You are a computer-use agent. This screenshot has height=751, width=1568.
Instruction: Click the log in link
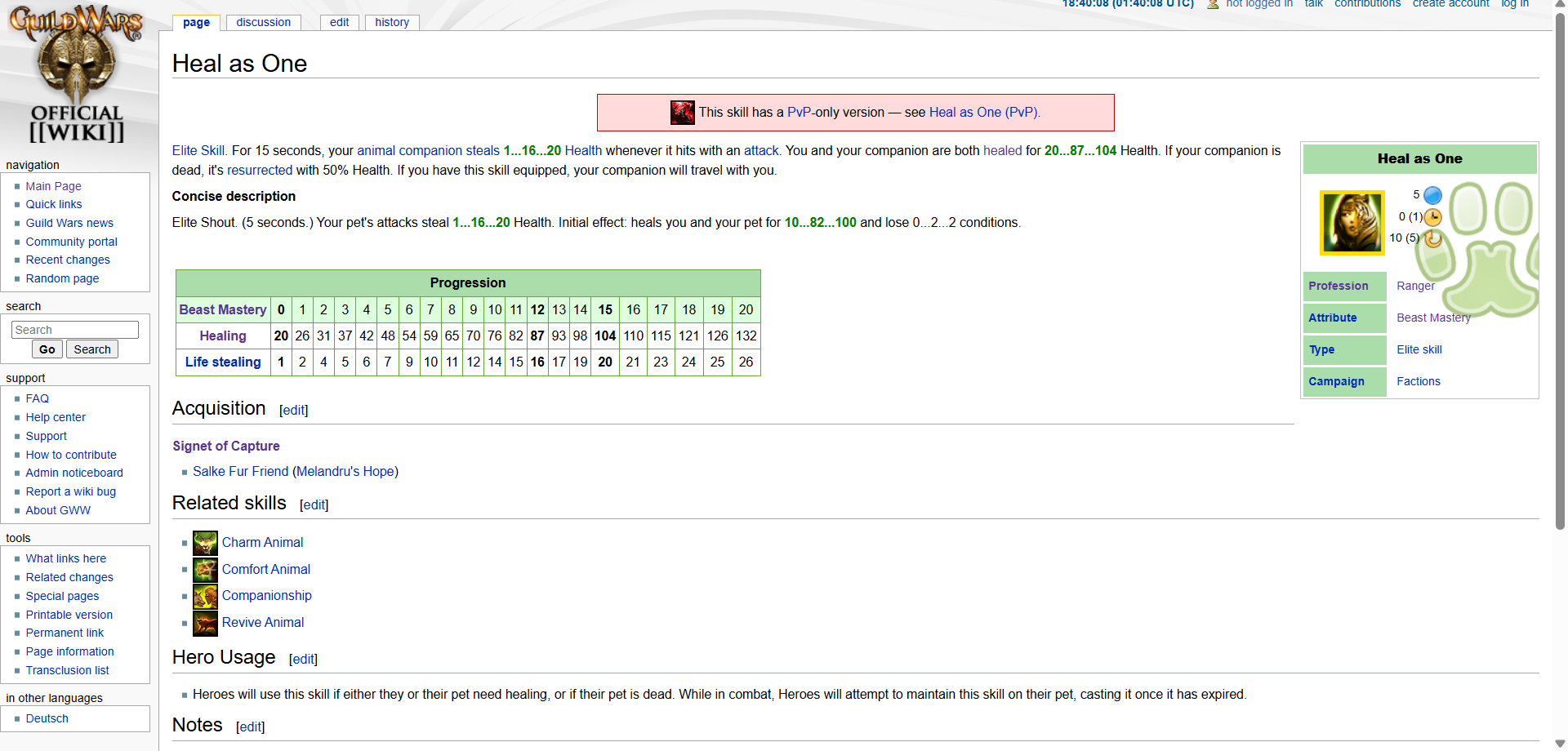tap(1515, 4)
